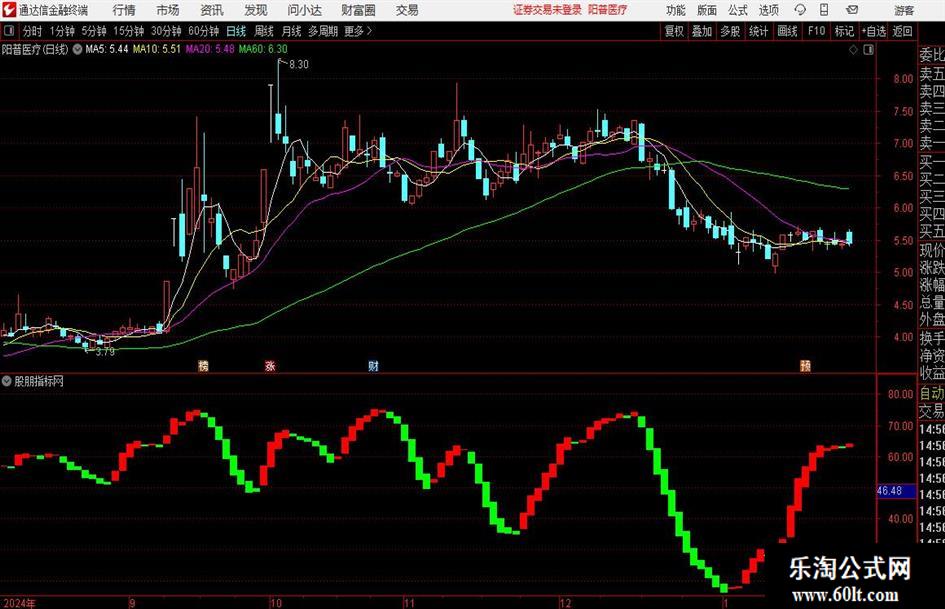Open the 公式 menu

[x=738, y=10]
